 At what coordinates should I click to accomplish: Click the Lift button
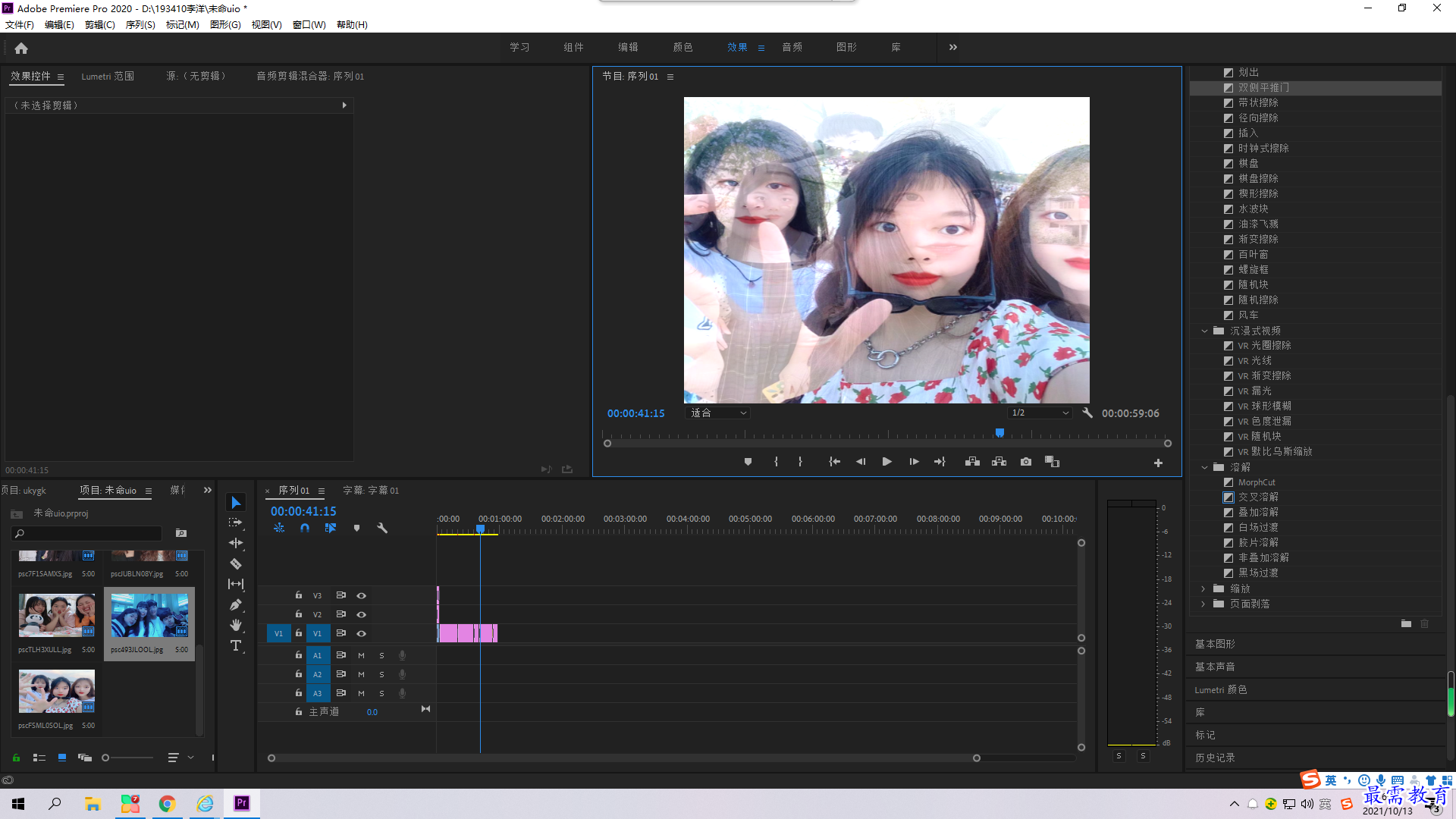click(x=972, y=462)
